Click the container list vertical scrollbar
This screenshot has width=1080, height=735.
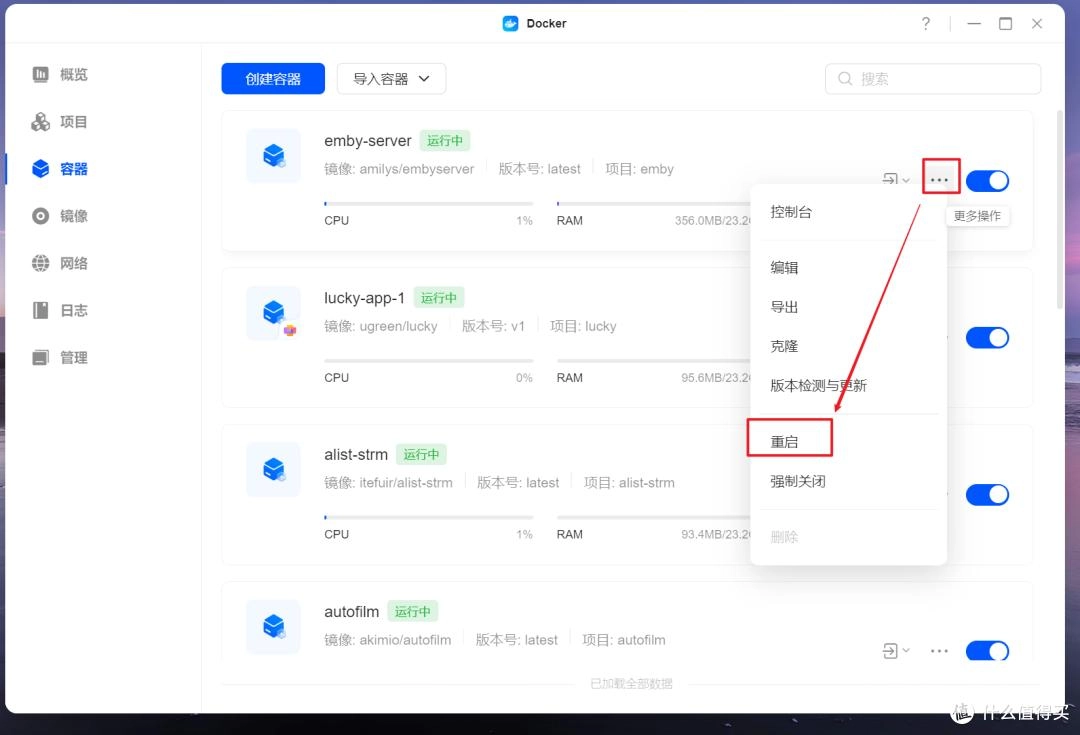point(1059,210)
